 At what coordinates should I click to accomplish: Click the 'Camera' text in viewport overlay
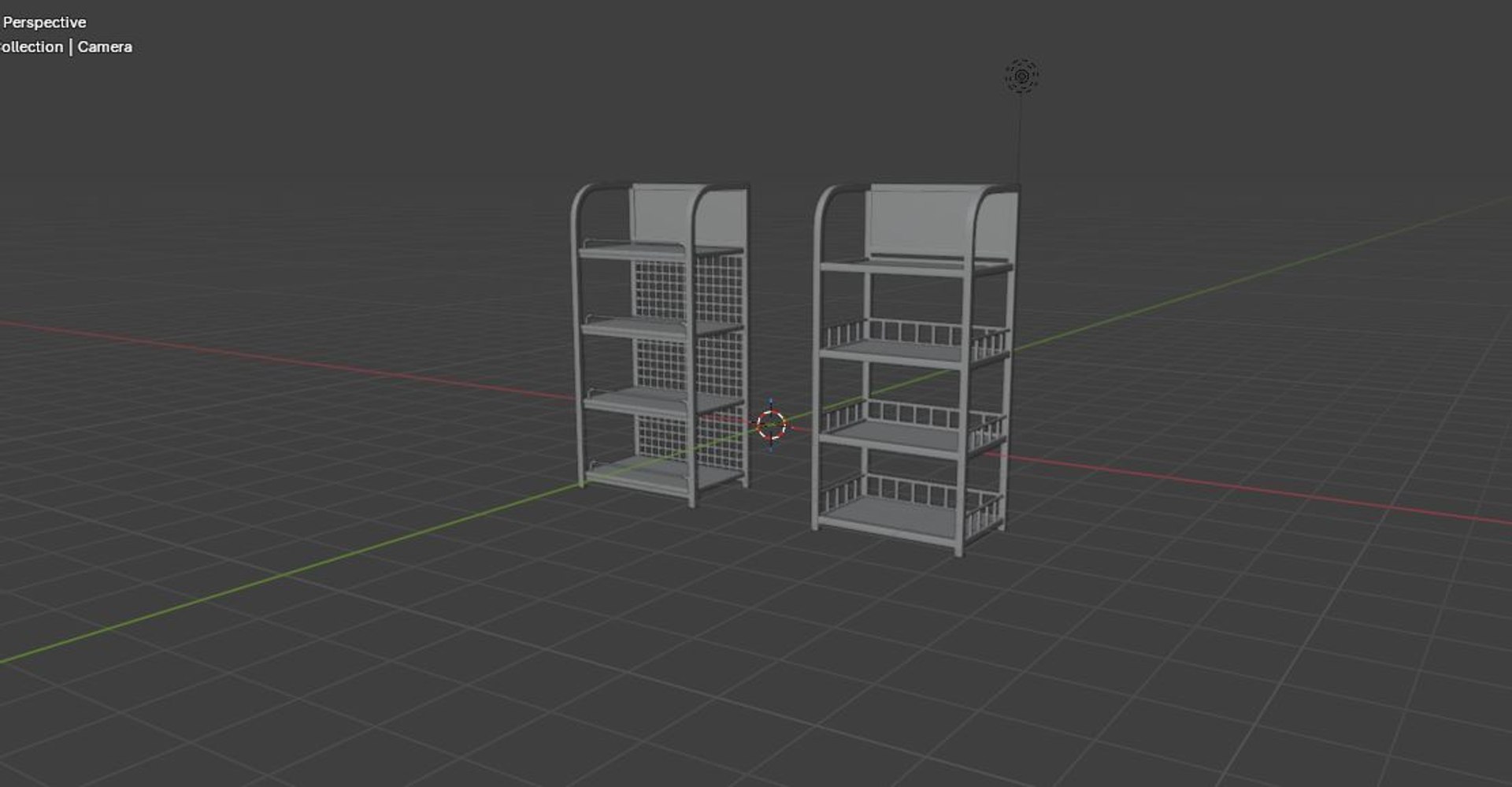coord(105,46)
